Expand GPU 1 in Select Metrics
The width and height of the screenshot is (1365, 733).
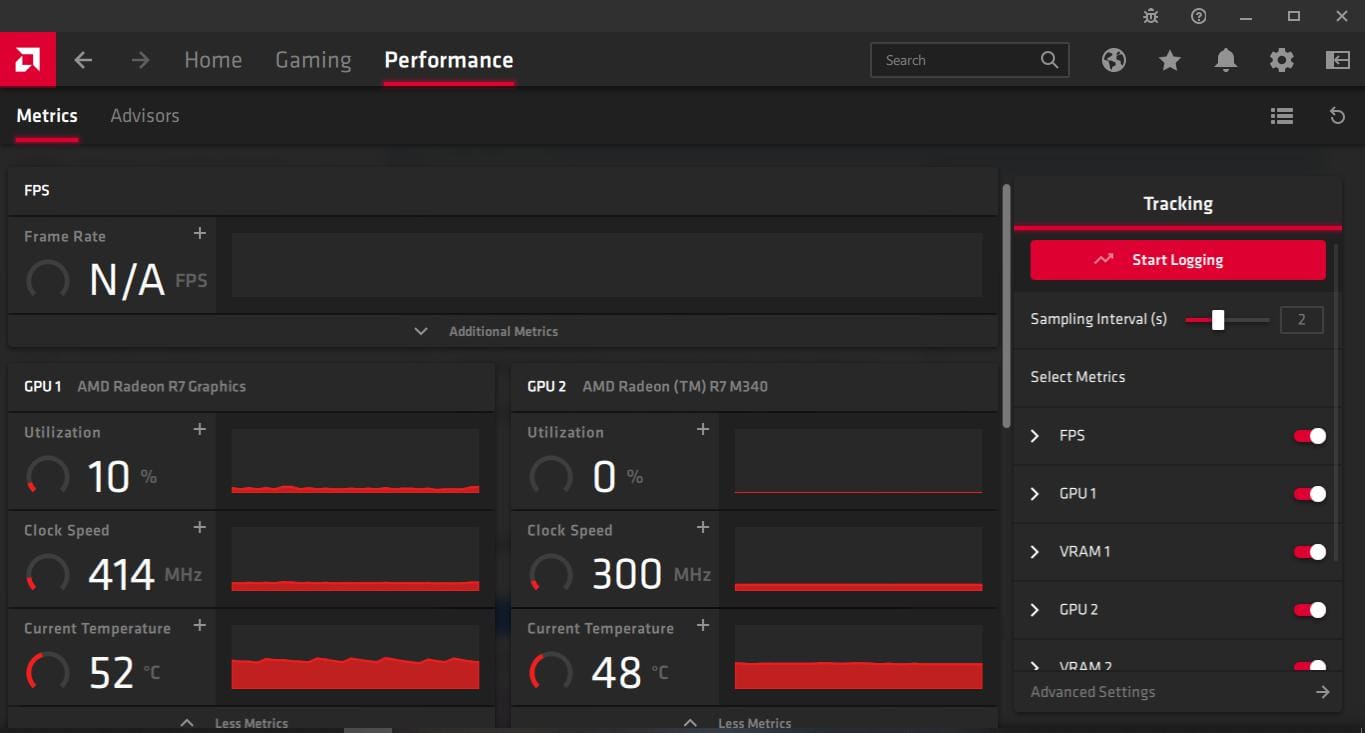[x=1035, y=494]
